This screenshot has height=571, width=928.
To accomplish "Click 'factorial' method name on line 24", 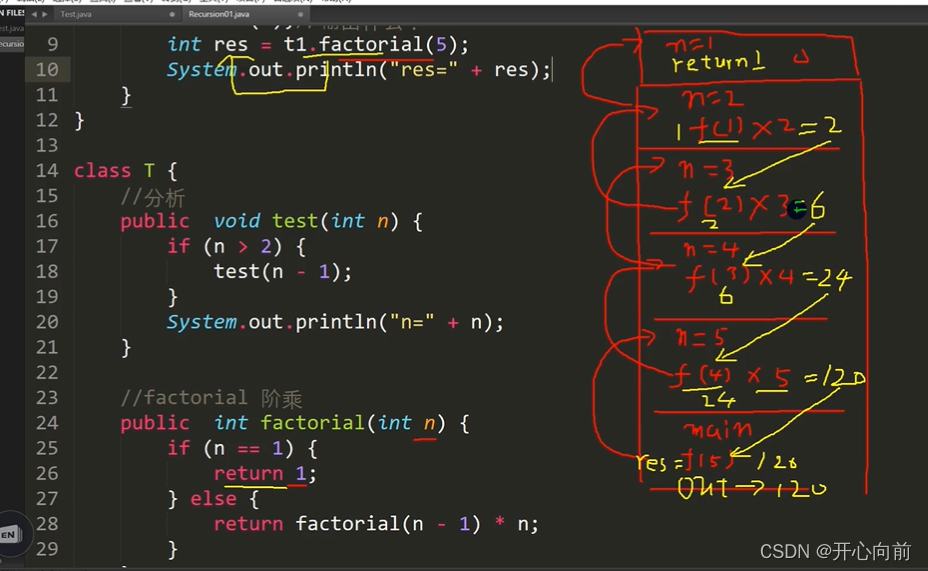I will pos(312,423).
